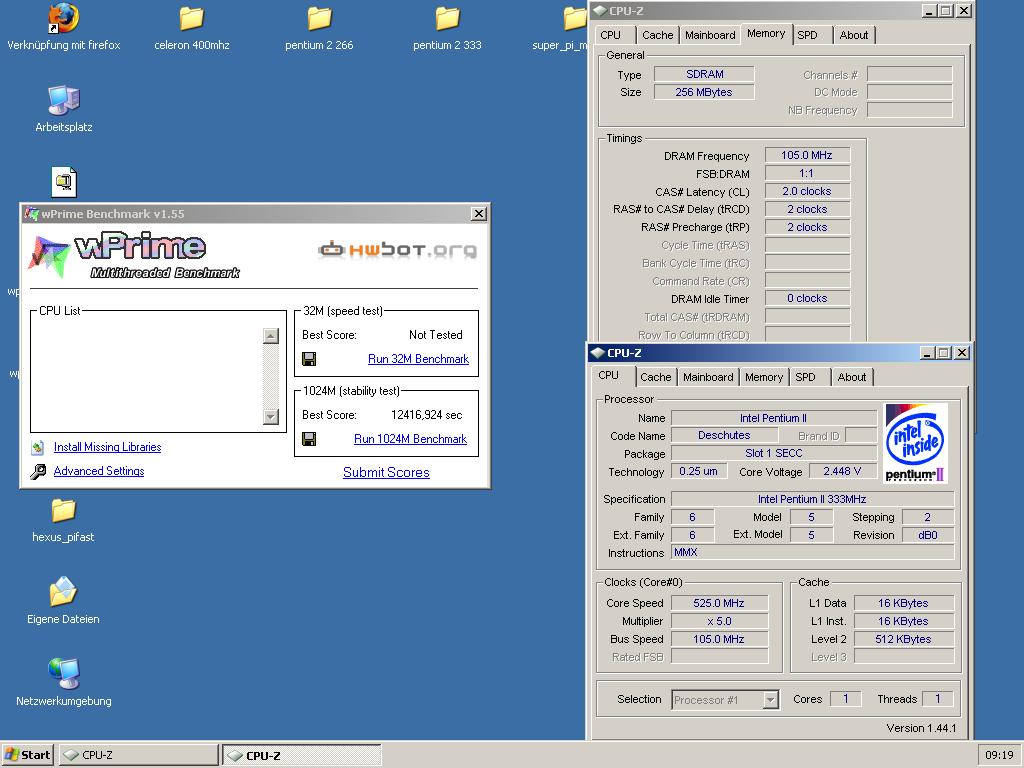Select CPU tab in back CPU-Z window
1024x768 pixels.
tap(611, 35)
